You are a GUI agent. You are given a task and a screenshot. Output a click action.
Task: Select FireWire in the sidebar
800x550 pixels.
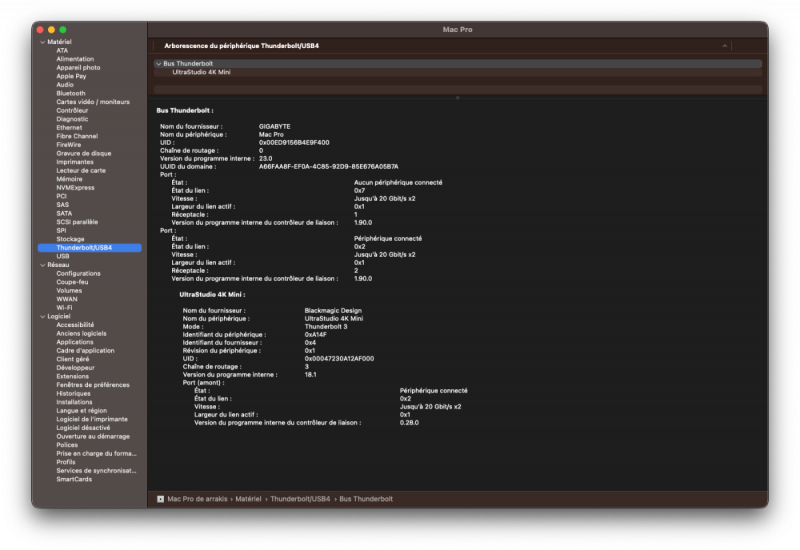click(69, 145)
